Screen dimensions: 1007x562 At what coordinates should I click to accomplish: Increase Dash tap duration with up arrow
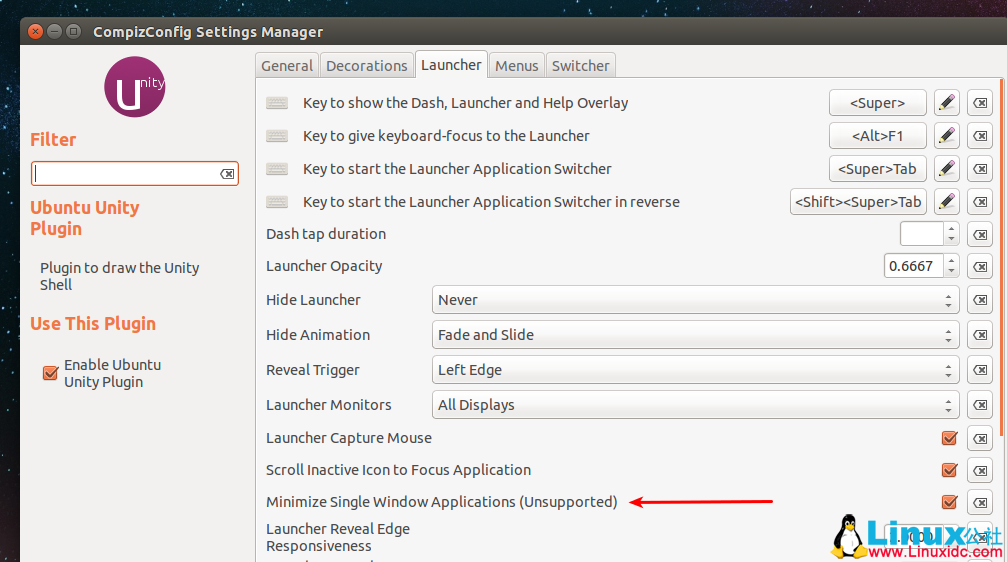951,228
